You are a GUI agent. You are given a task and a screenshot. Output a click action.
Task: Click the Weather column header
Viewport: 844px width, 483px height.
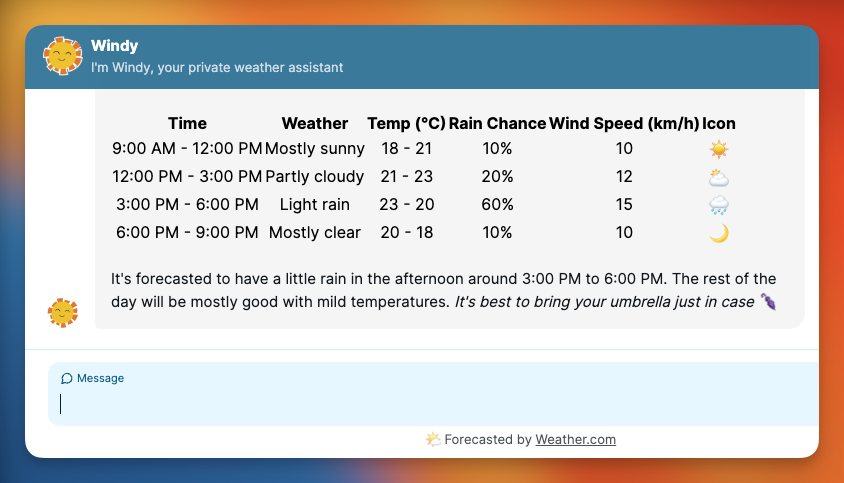pos(315,124)
